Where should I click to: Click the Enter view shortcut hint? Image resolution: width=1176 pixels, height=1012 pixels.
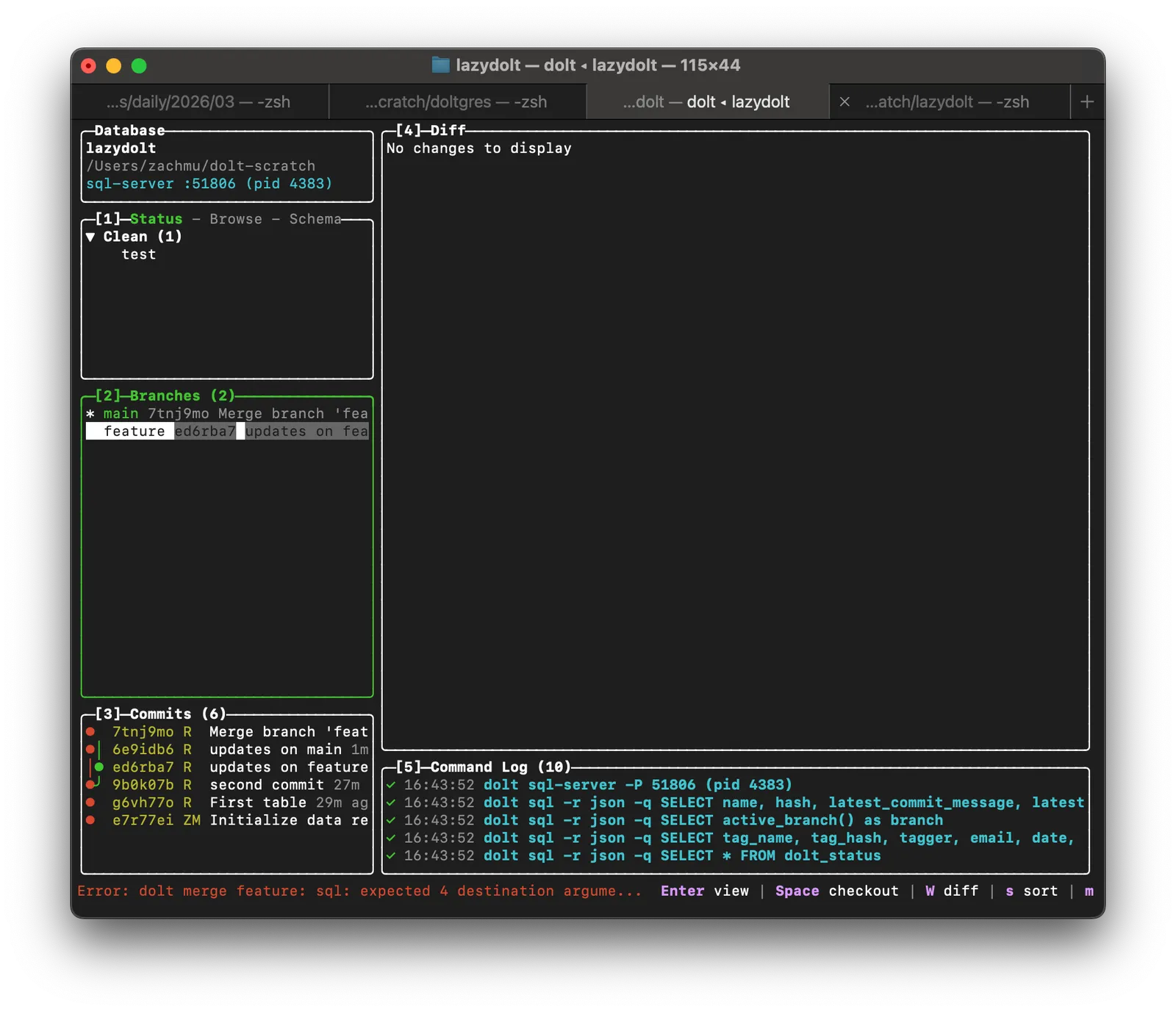coord(704,891)
